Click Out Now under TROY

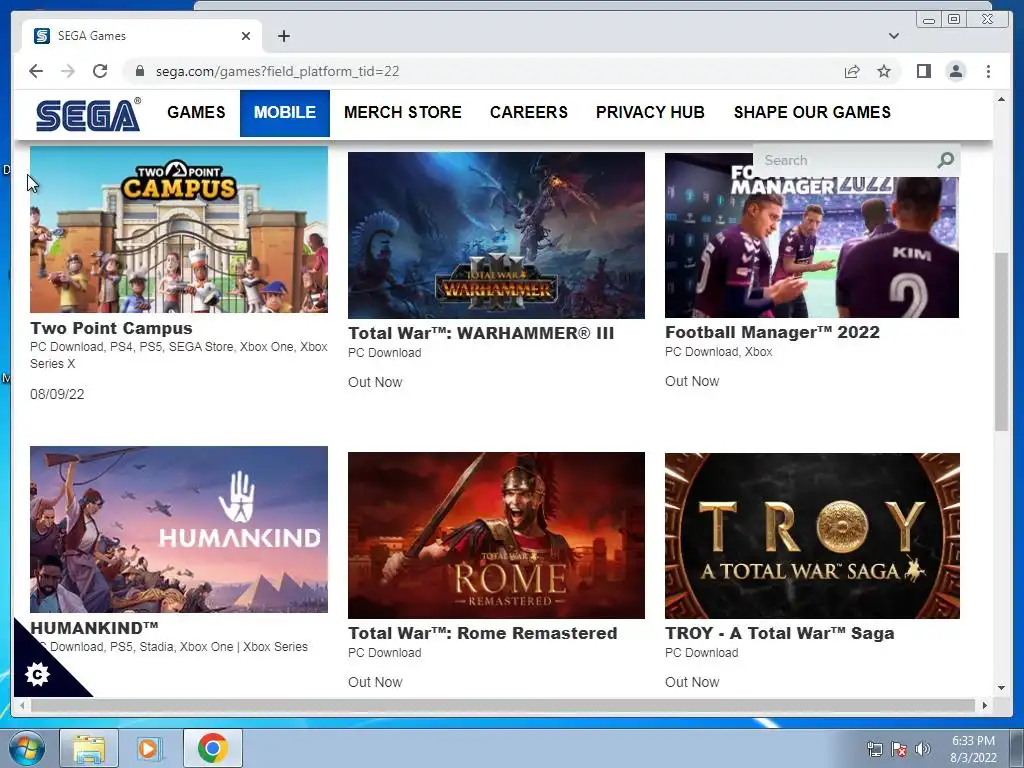(x=692, y=682)
